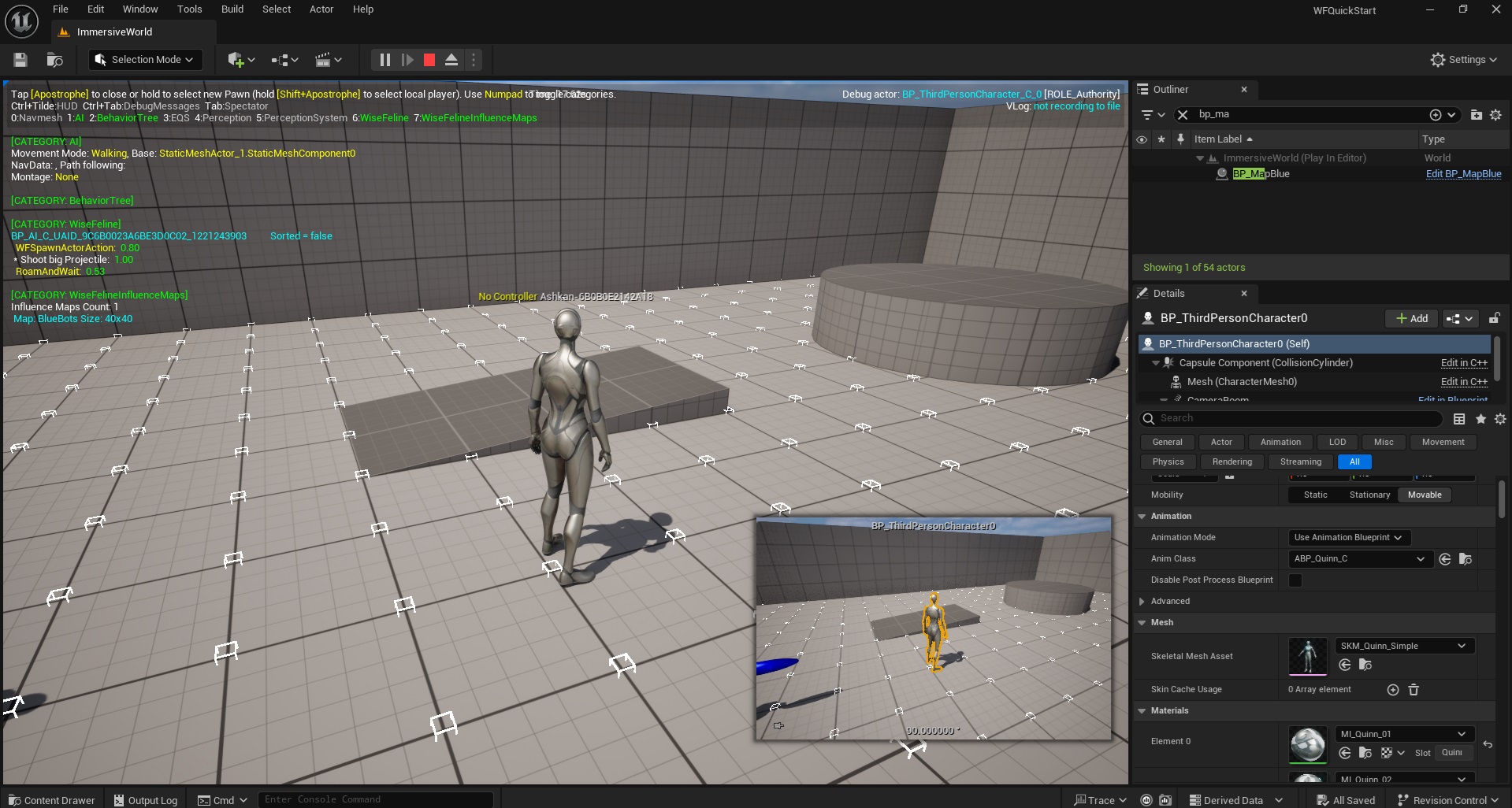
Task: Advance a single frame in play session
Action: [407, 60]
